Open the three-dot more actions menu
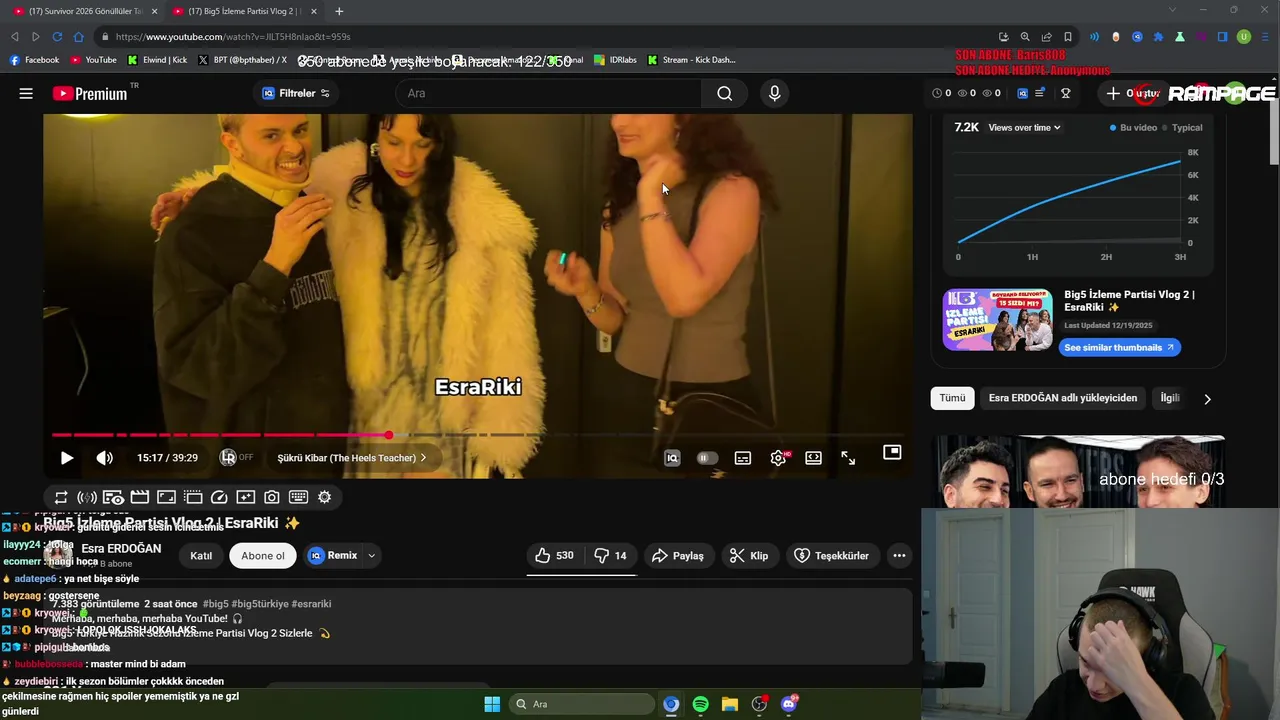This screenshot has width=1280, height=720. (899, 555)
